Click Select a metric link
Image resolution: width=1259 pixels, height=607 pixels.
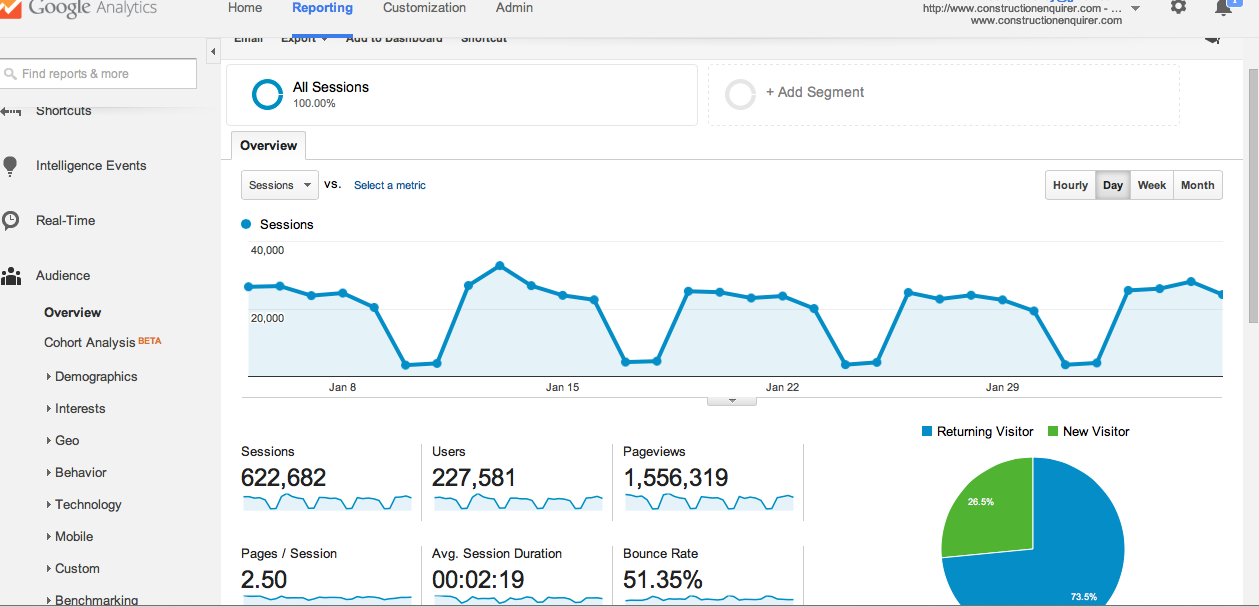[390, 185]
